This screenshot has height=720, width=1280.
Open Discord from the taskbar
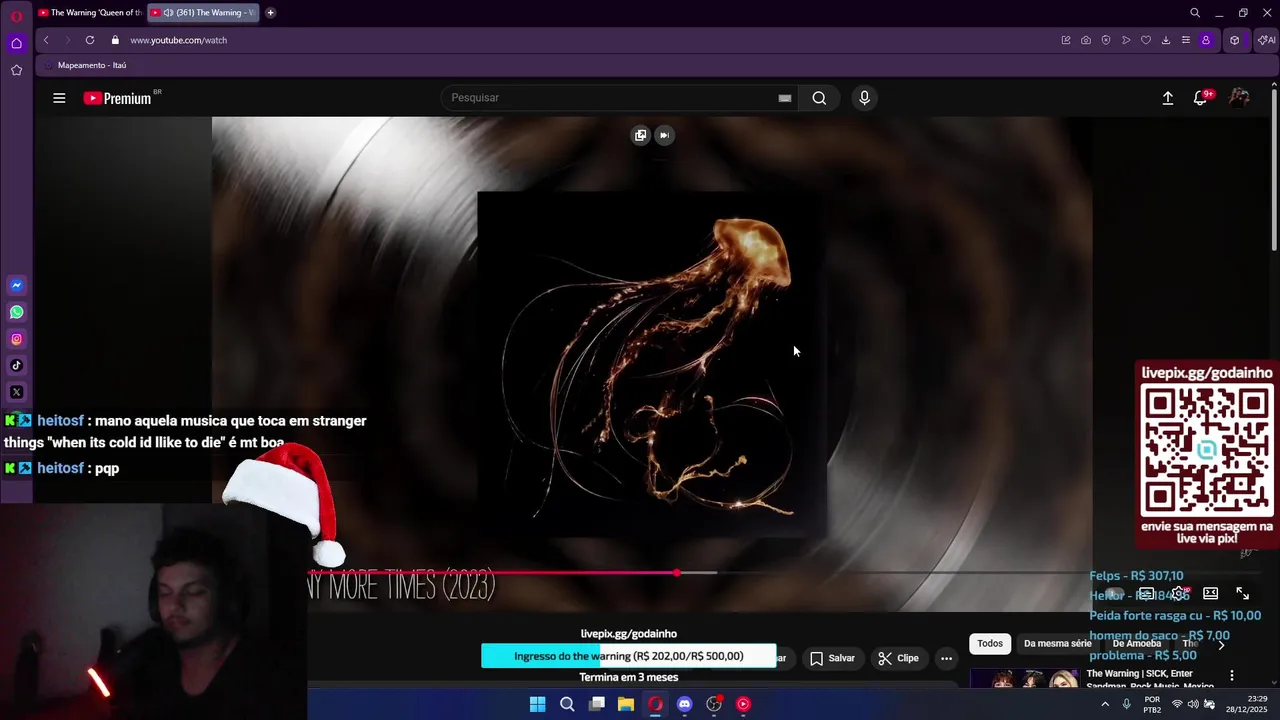[x=684, y=704]
